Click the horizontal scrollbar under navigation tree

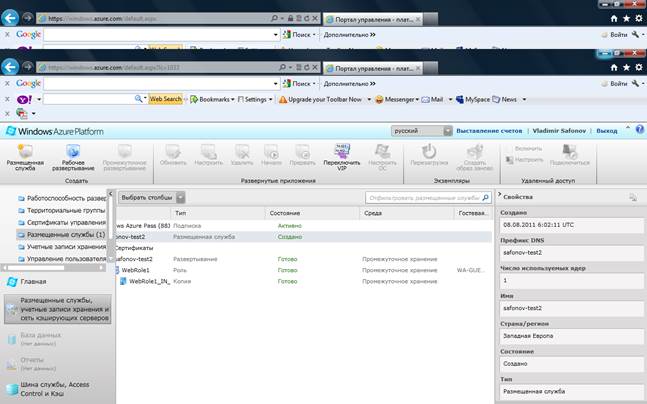53,268
